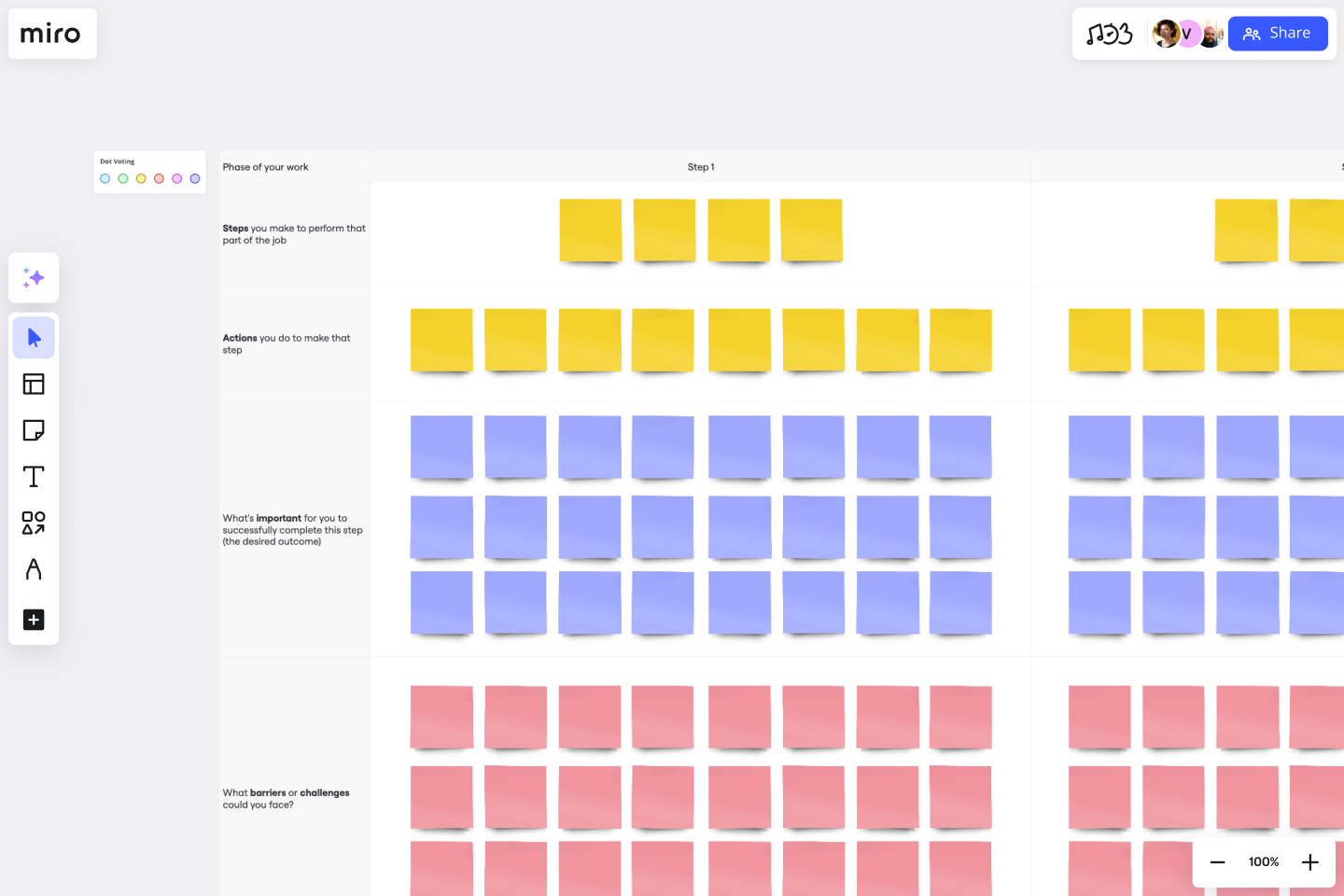Pick the Pen drawing tool

(x=34, y=569)
